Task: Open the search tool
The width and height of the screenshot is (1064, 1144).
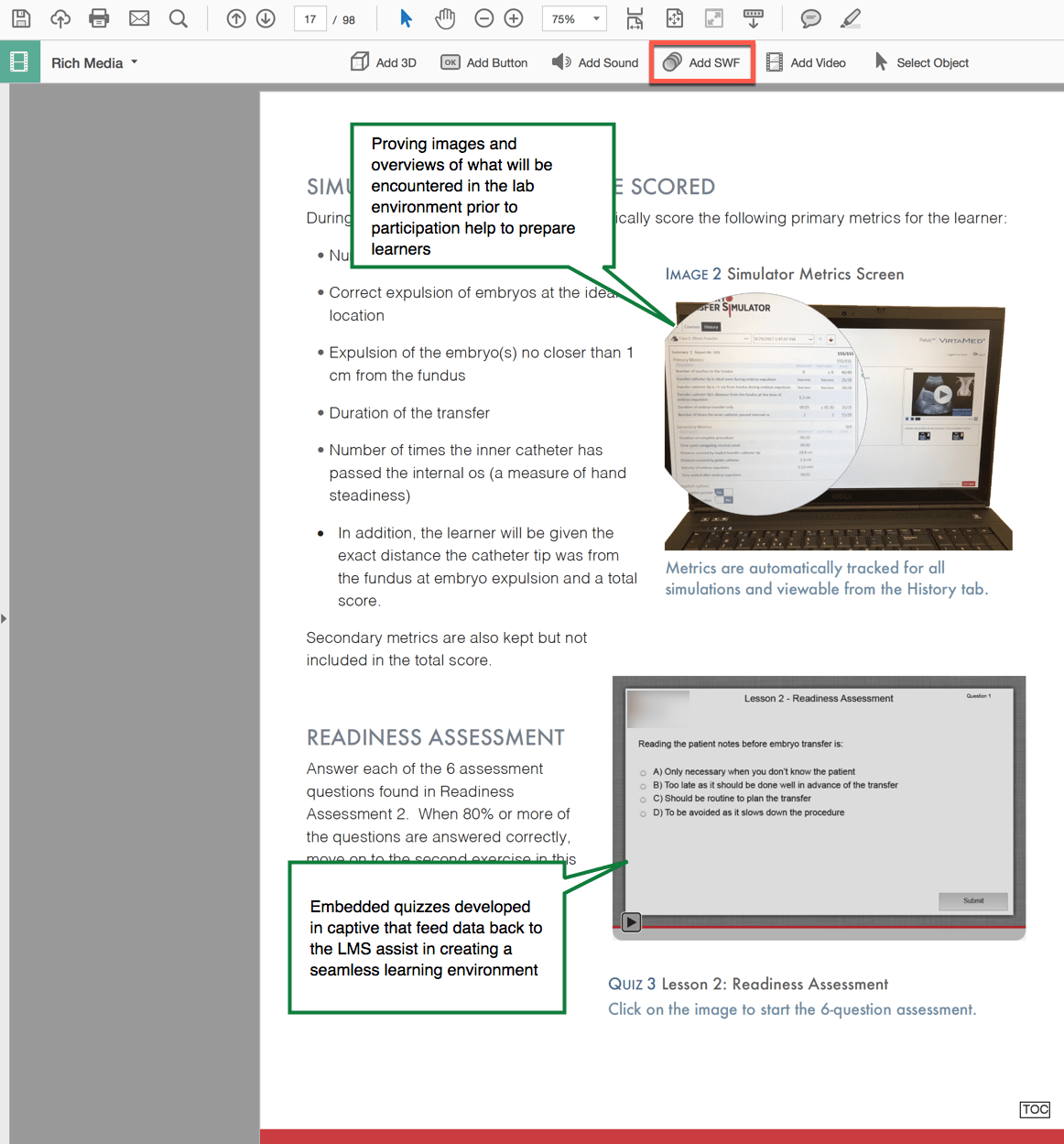Action: [177, 18]
